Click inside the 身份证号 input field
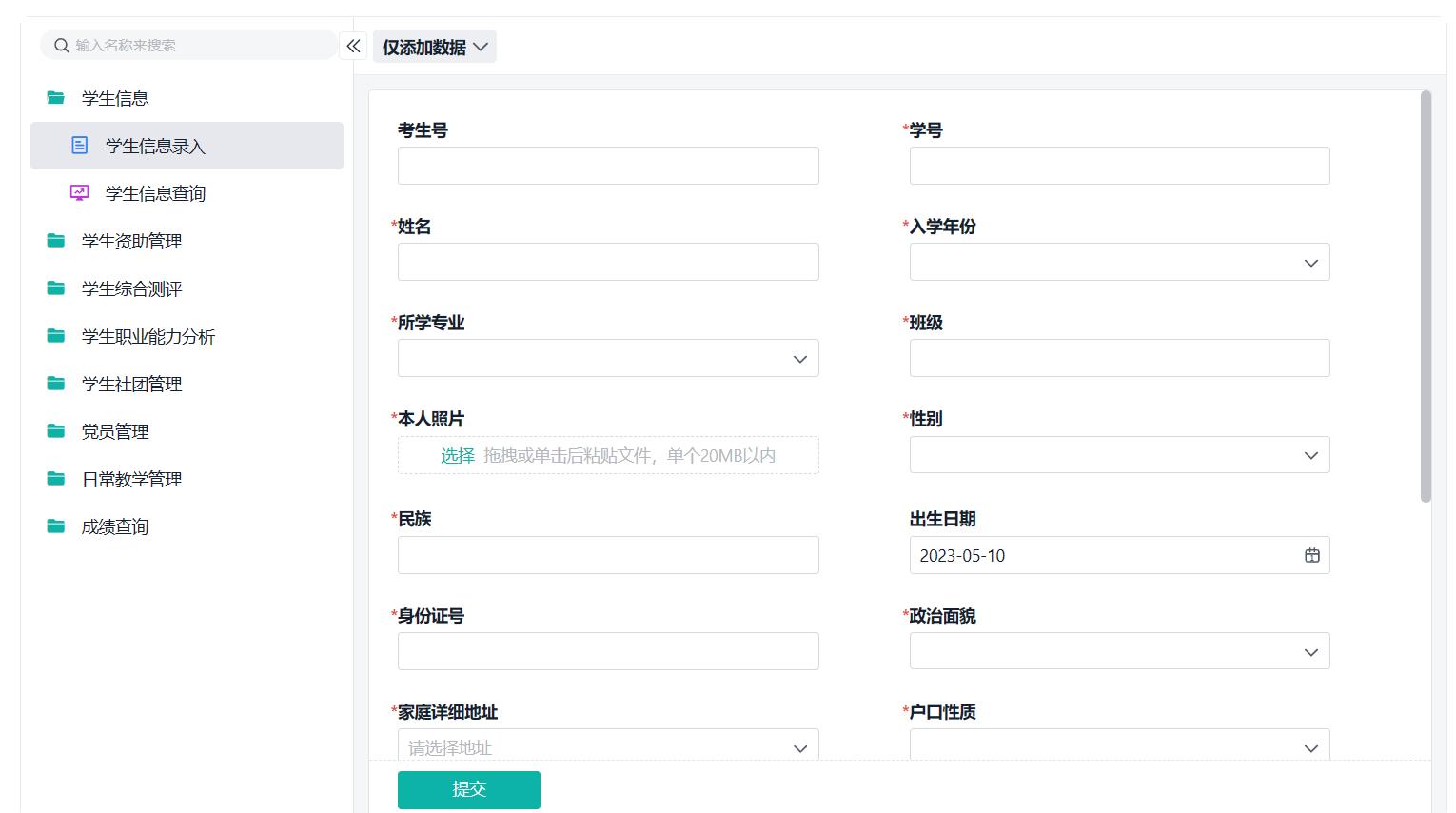Screen dimensions: 1456x813 click(x=607, y=650)
